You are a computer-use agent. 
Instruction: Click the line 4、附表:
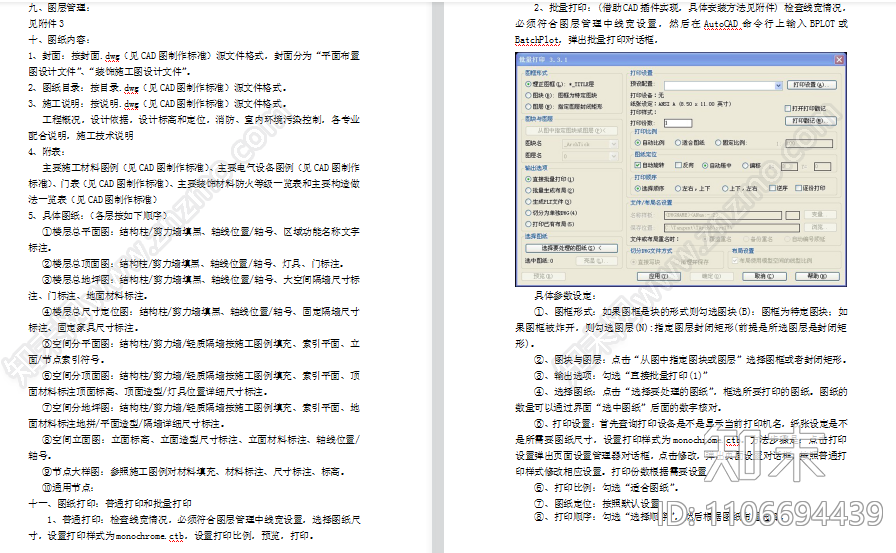pos(47,152)
